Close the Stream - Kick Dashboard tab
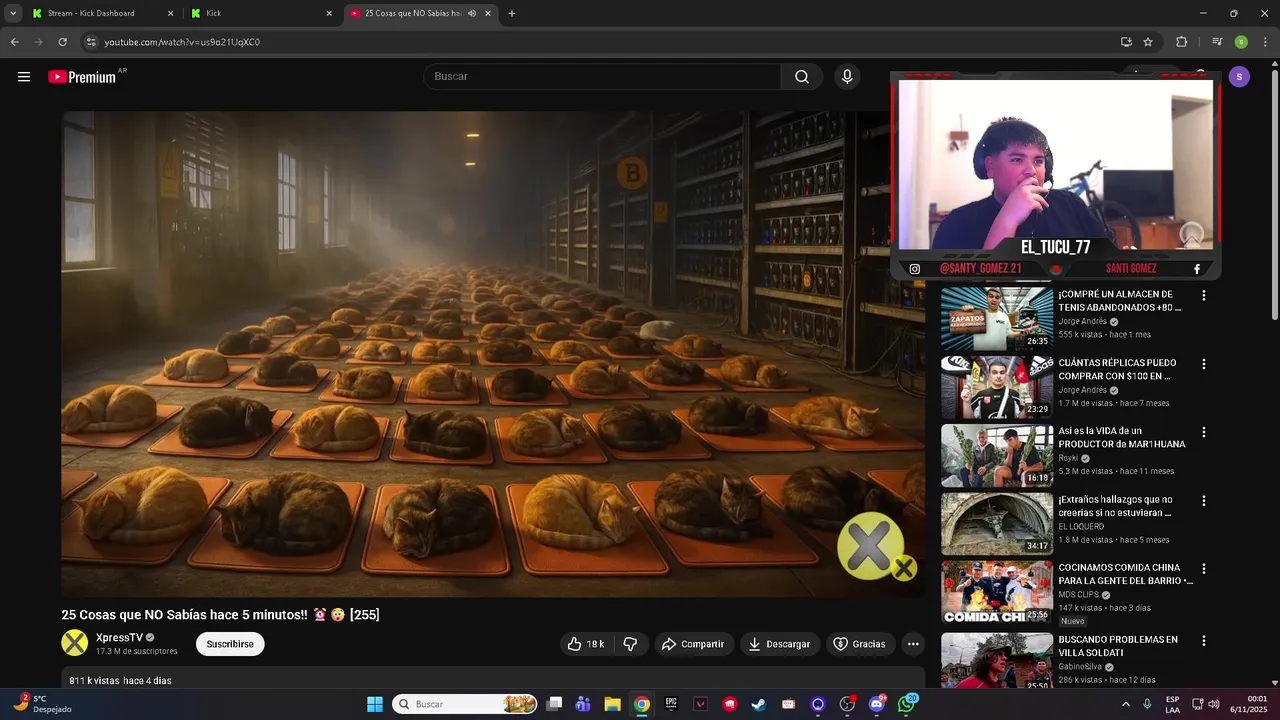 coord(170,13)
